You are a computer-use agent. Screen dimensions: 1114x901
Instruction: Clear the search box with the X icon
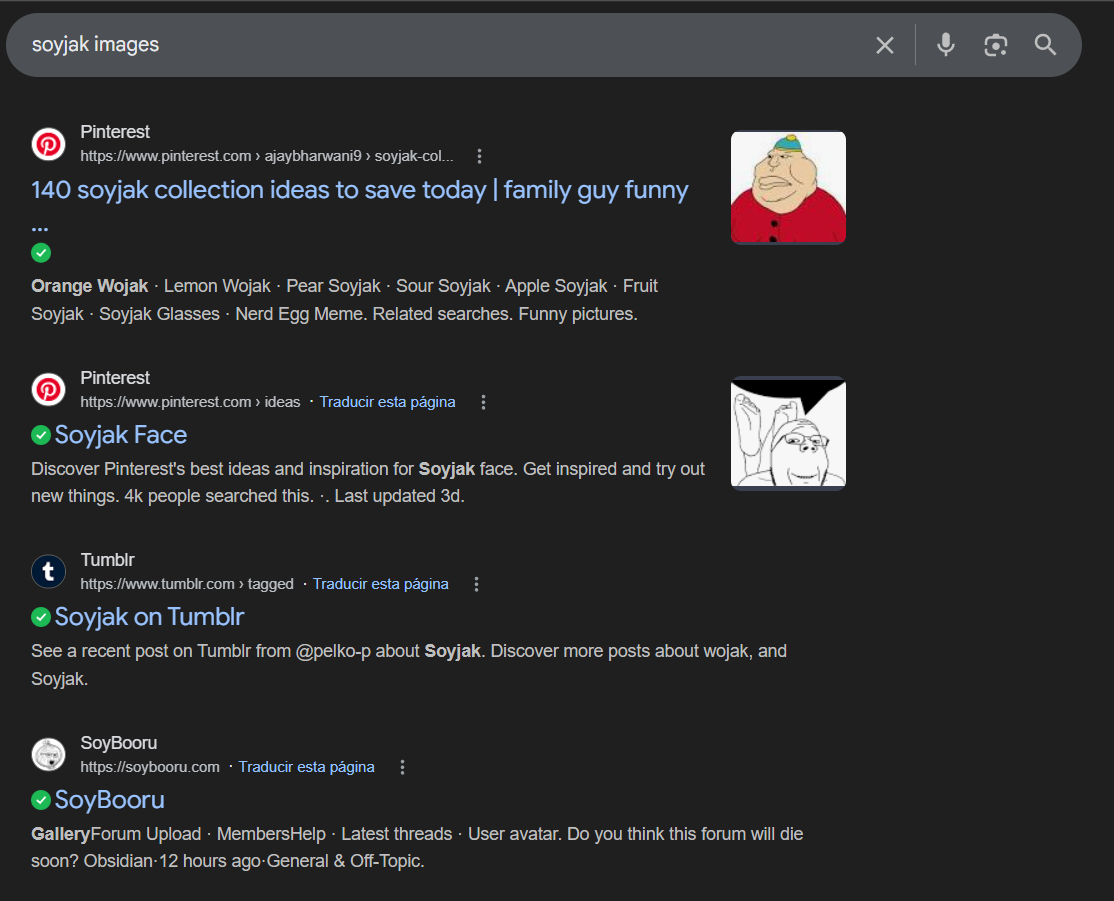885,45
